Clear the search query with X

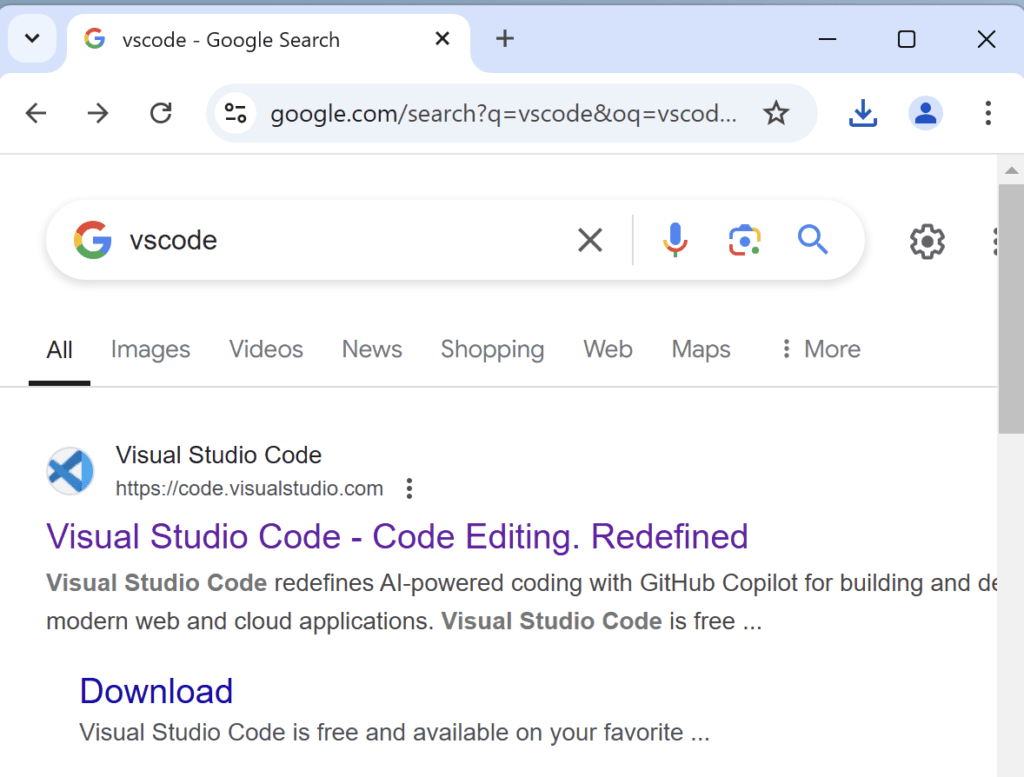tap(590, 240)
